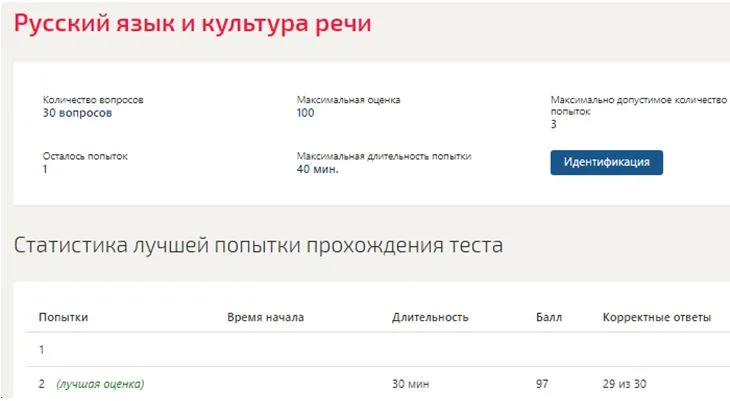Click the Количество вопросов label
Viewport: 730px width, 401px height.
93,100
